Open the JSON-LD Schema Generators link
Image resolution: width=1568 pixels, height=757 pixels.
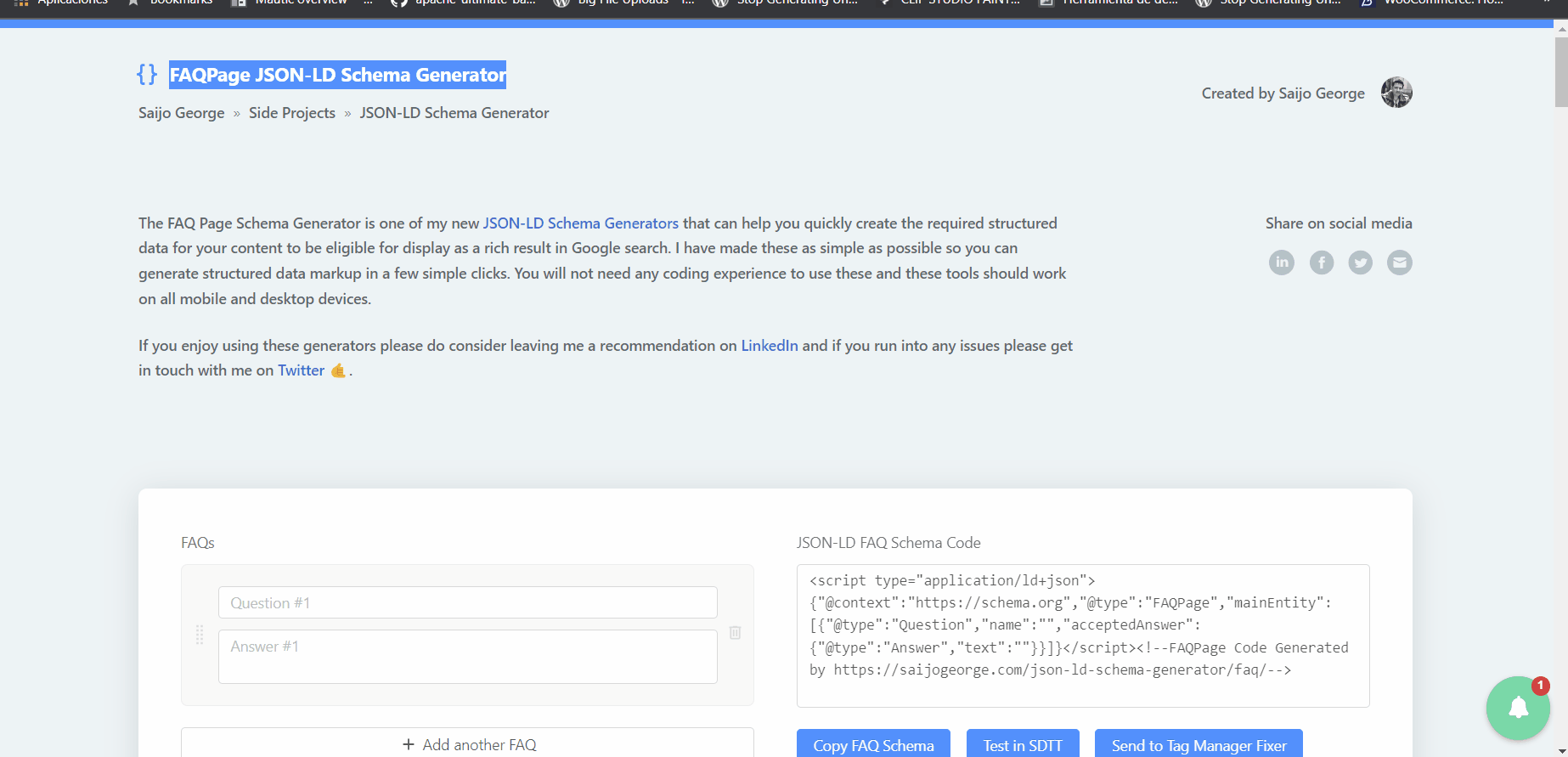pyautogui.click(x=580, y=223)
